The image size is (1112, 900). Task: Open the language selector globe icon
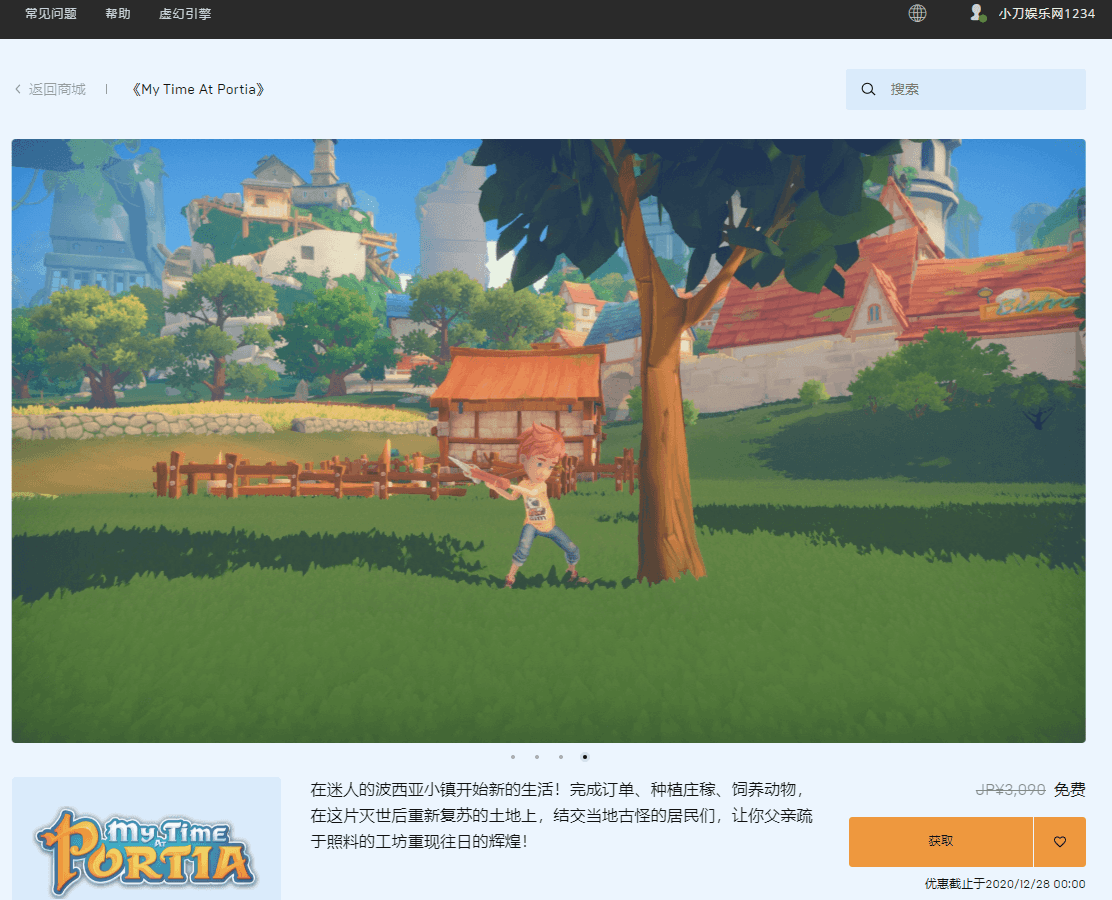[x=917, y=14]
